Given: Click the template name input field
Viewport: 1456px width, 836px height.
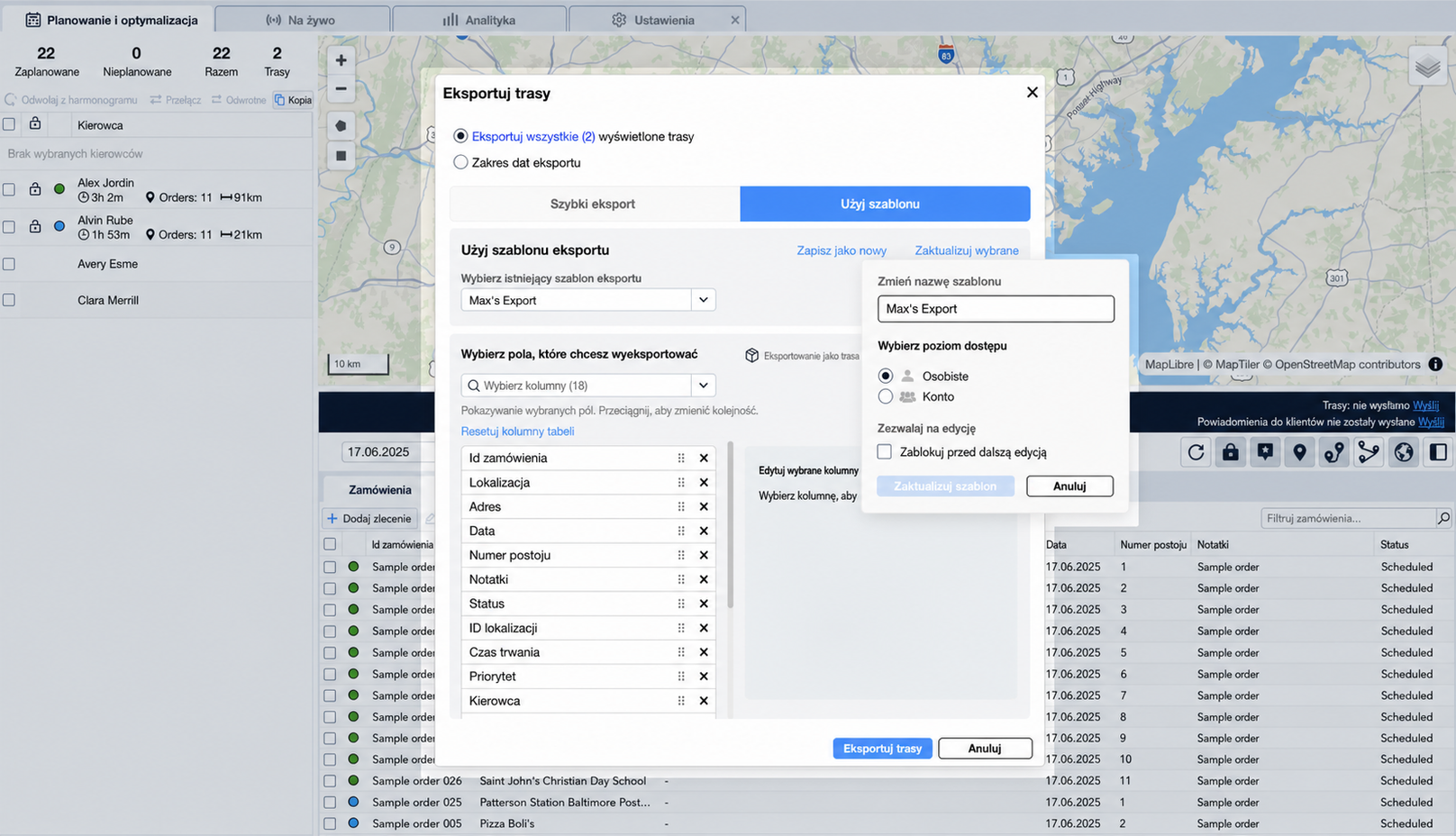Looking at the screenshot, I should [x=996, y=309].
